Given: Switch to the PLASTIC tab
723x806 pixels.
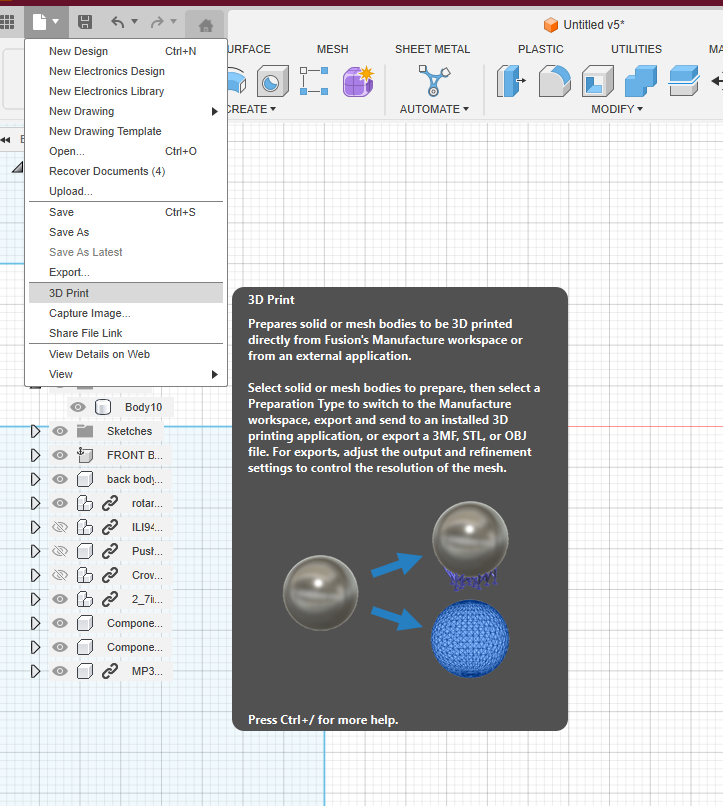Looking at the screenshot, I should coord(541,49).
